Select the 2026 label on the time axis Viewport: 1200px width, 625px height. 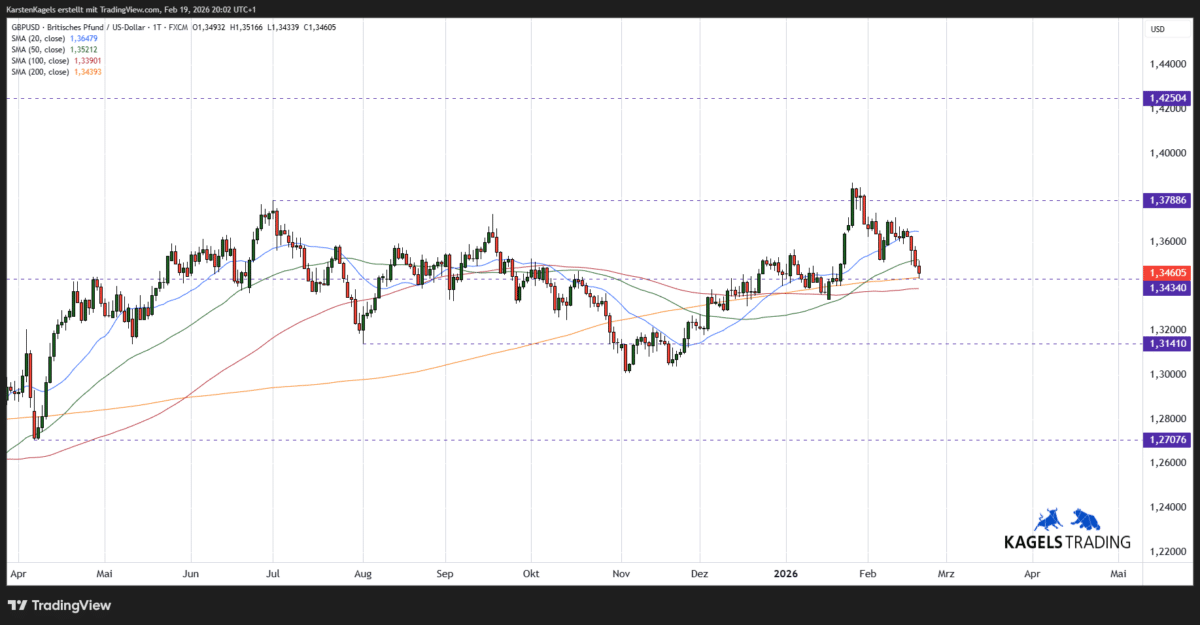pyautogui.click(x=786, y=574)
